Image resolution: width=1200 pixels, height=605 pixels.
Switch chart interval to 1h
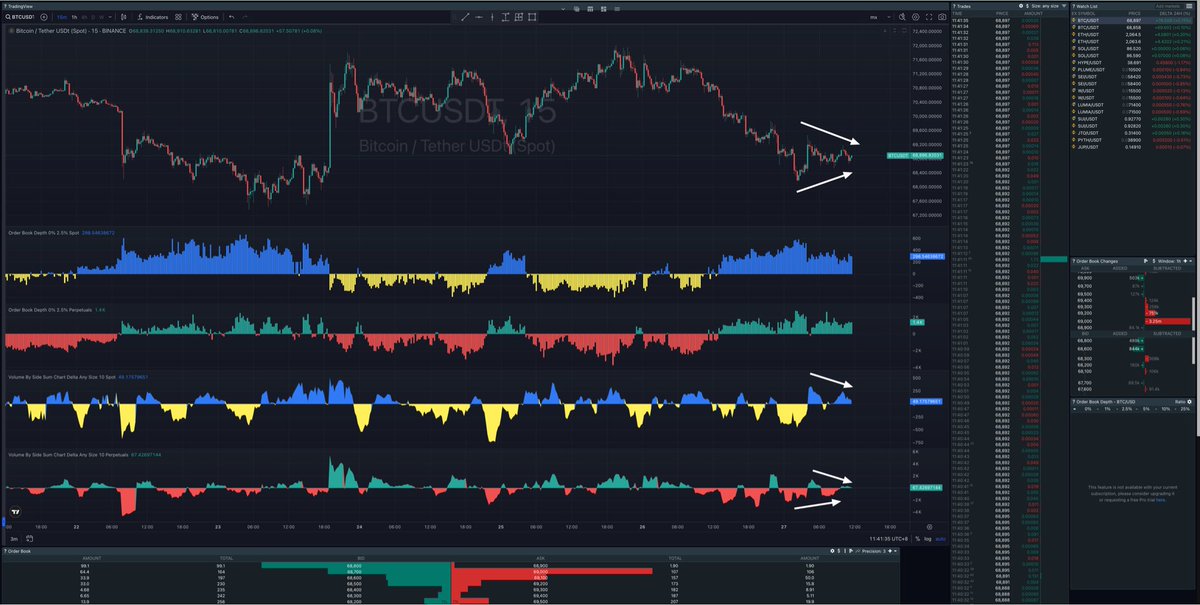(x=74, y=17)
